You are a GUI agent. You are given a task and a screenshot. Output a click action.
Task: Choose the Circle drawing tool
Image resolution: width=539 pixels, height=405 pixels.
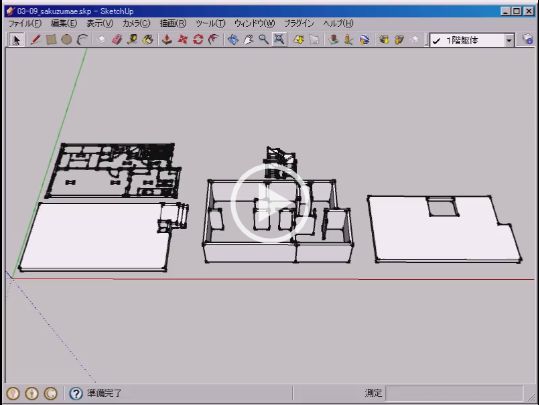point(67,40)
